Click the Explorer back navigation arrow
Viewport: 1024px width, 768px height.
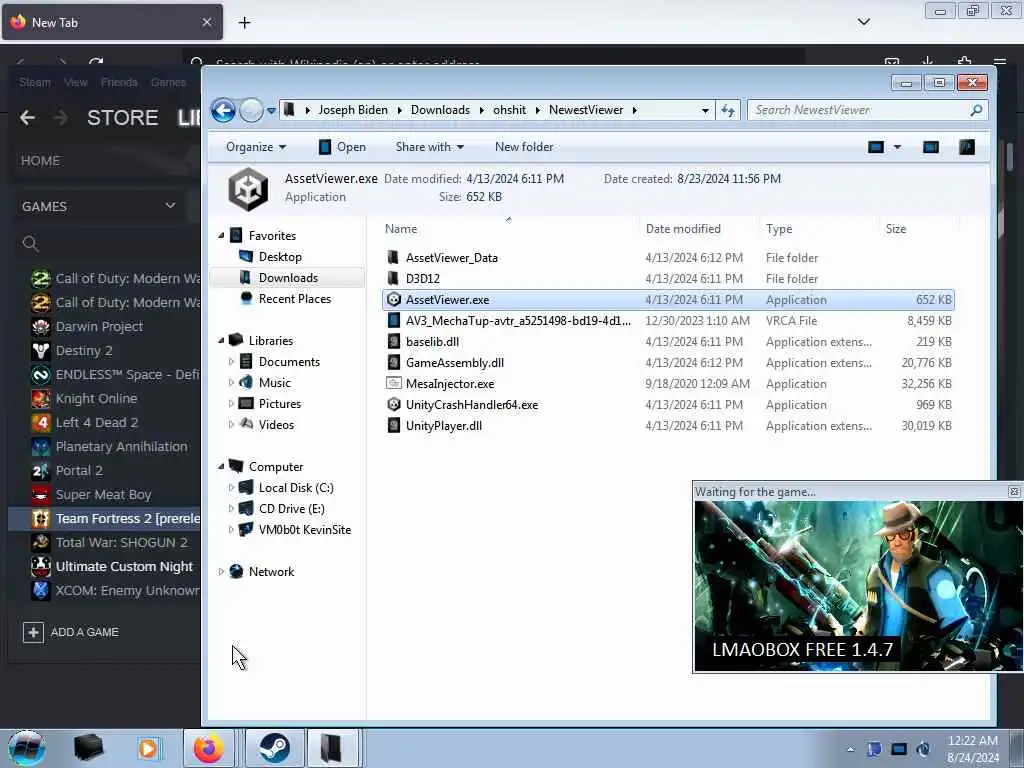pyautogui.click(x=223, y=110)
